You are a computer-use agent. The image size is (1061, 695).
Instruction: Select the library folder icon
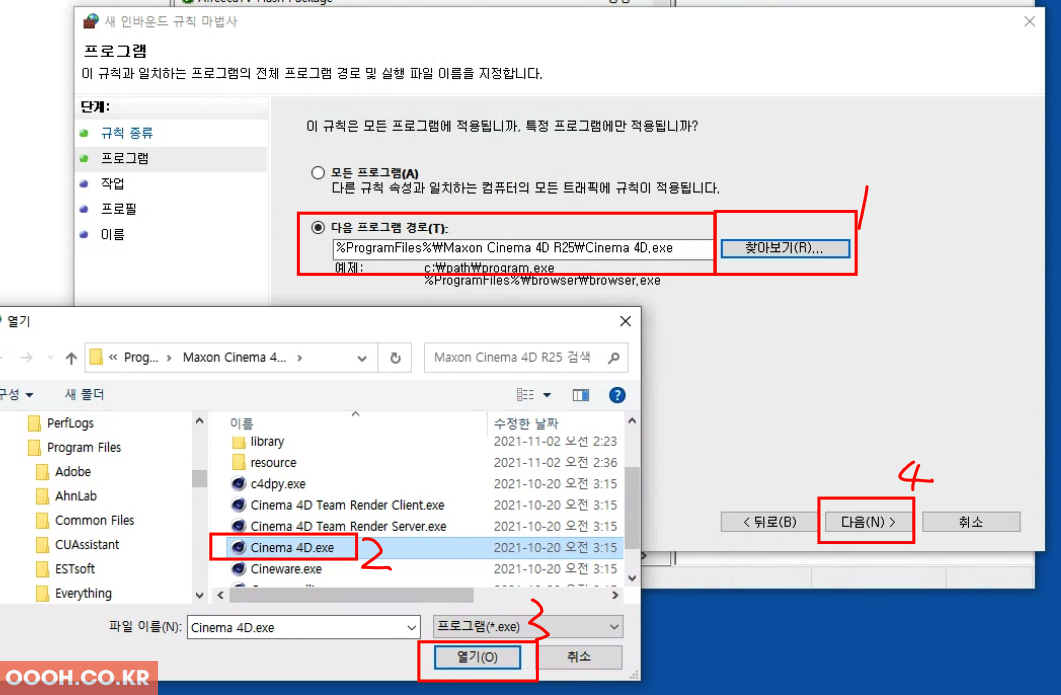(x=238, y=442)
